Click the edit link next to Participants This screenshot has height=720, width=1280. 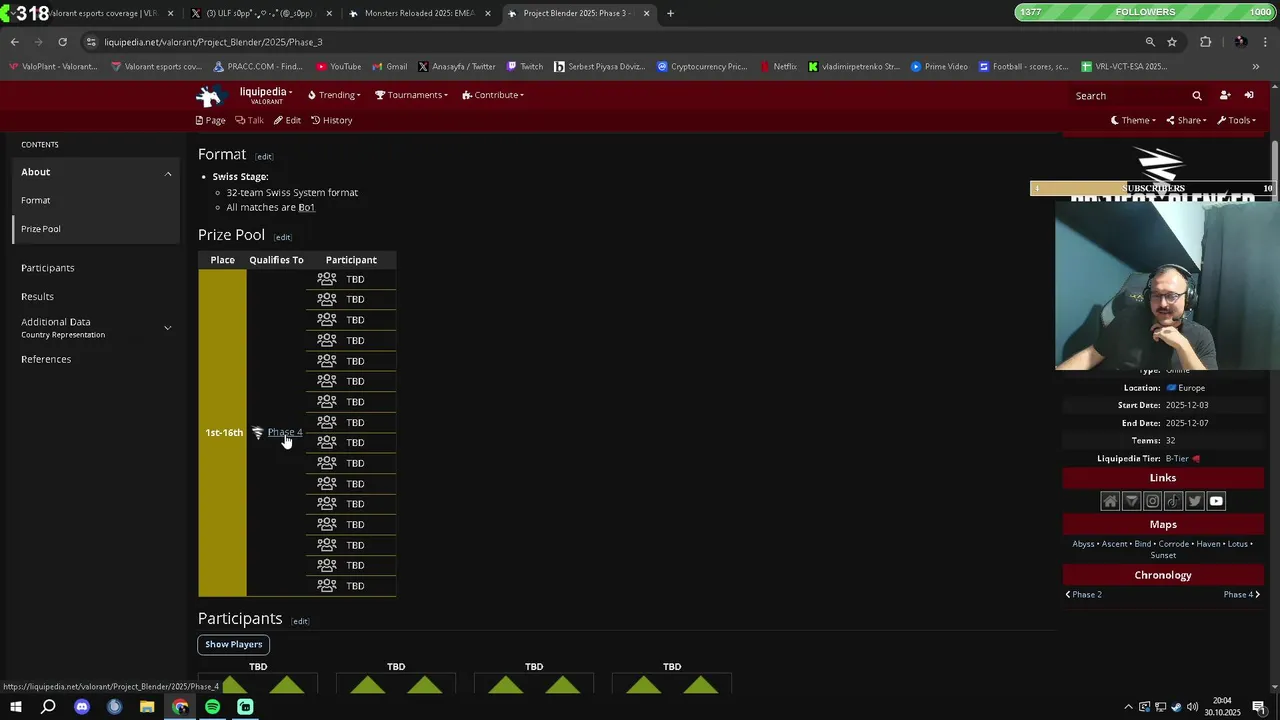click(x=300, y=622)
